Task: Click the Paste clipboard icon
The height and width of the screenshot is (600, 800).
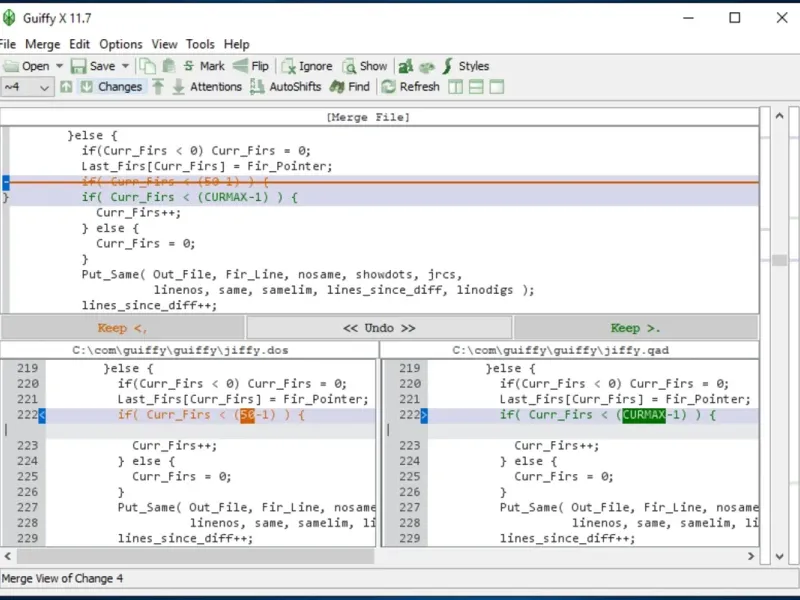Action: tap(168, 66)
